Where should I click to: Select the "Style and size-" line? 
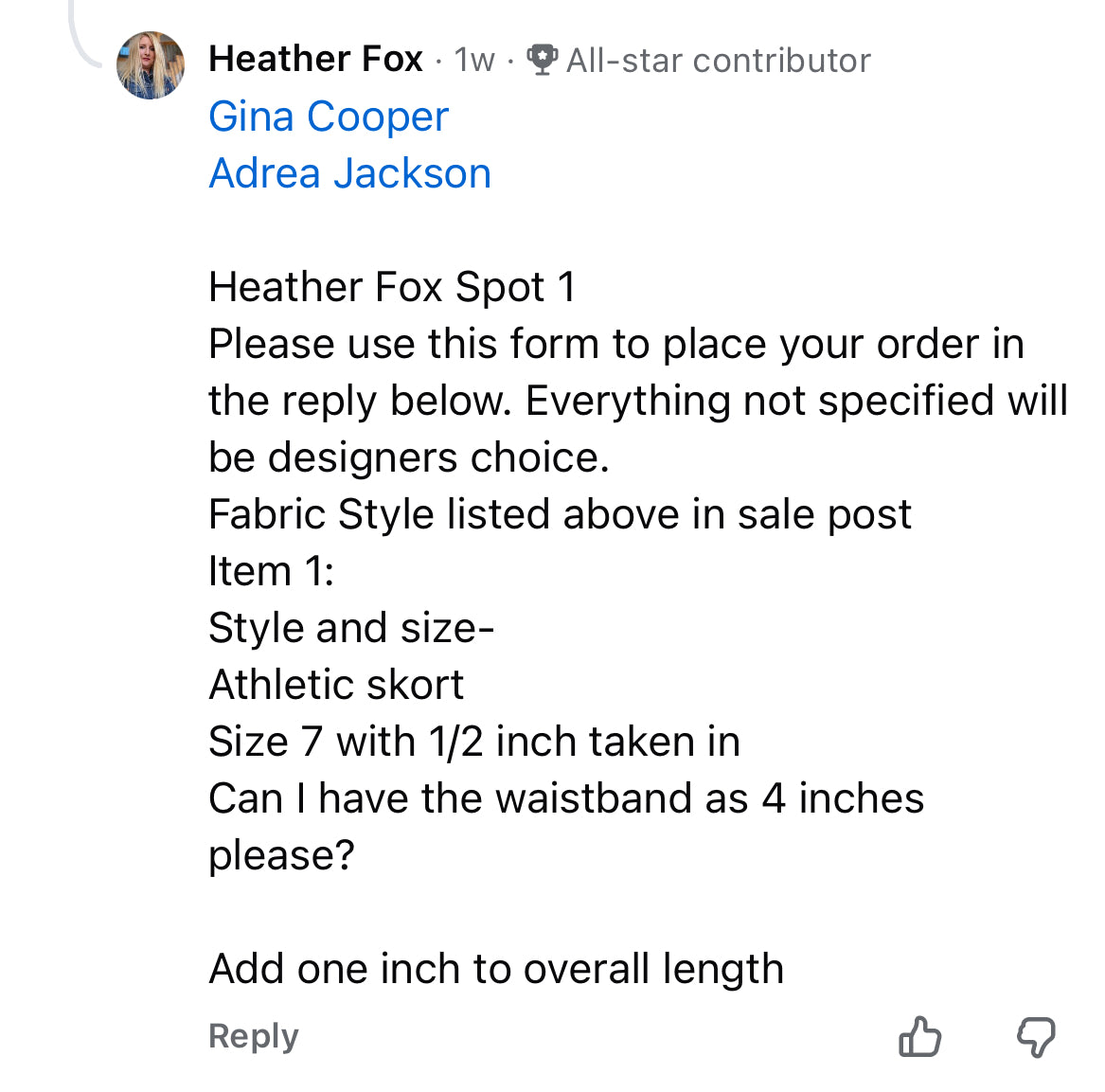[350, 628]
